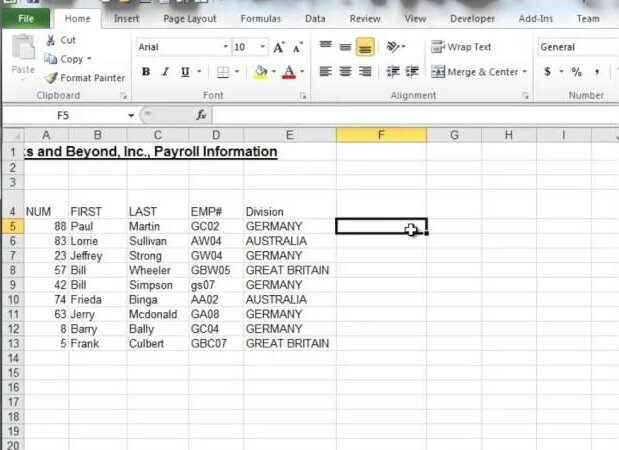
Task: Switch to the Data tab
Action: (x=315, y=19)
